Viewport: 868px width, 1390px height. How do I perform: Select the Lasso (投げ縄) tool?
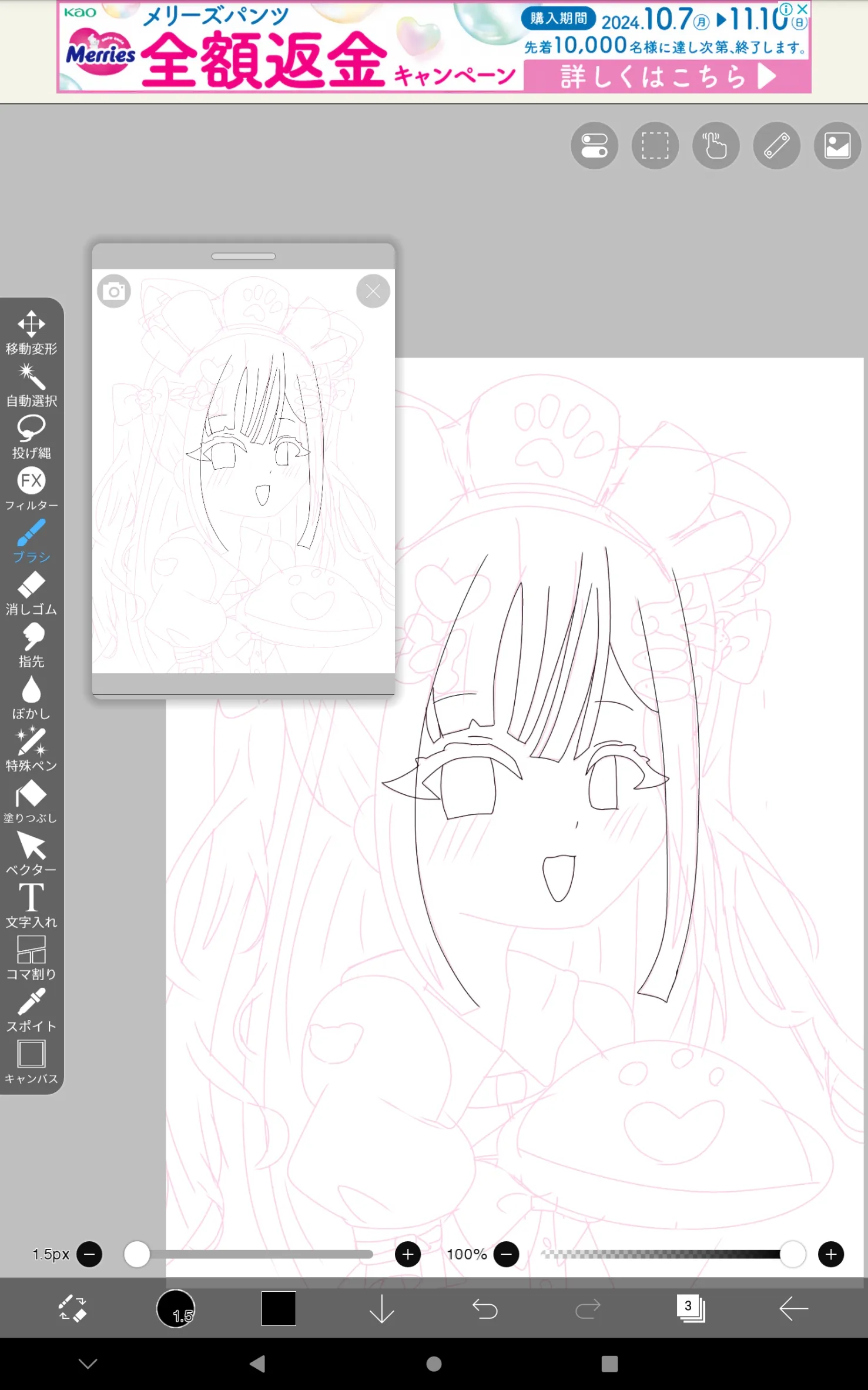(x=31, y=437)
